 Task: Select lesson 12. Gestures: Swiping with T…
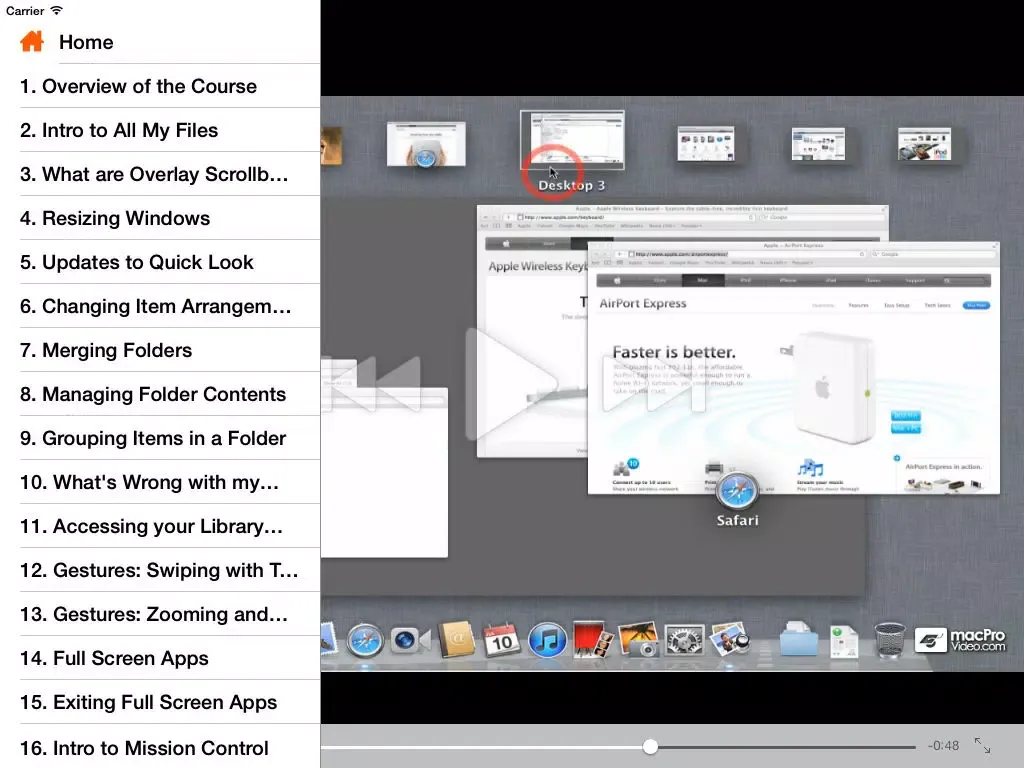pos(159,570)
